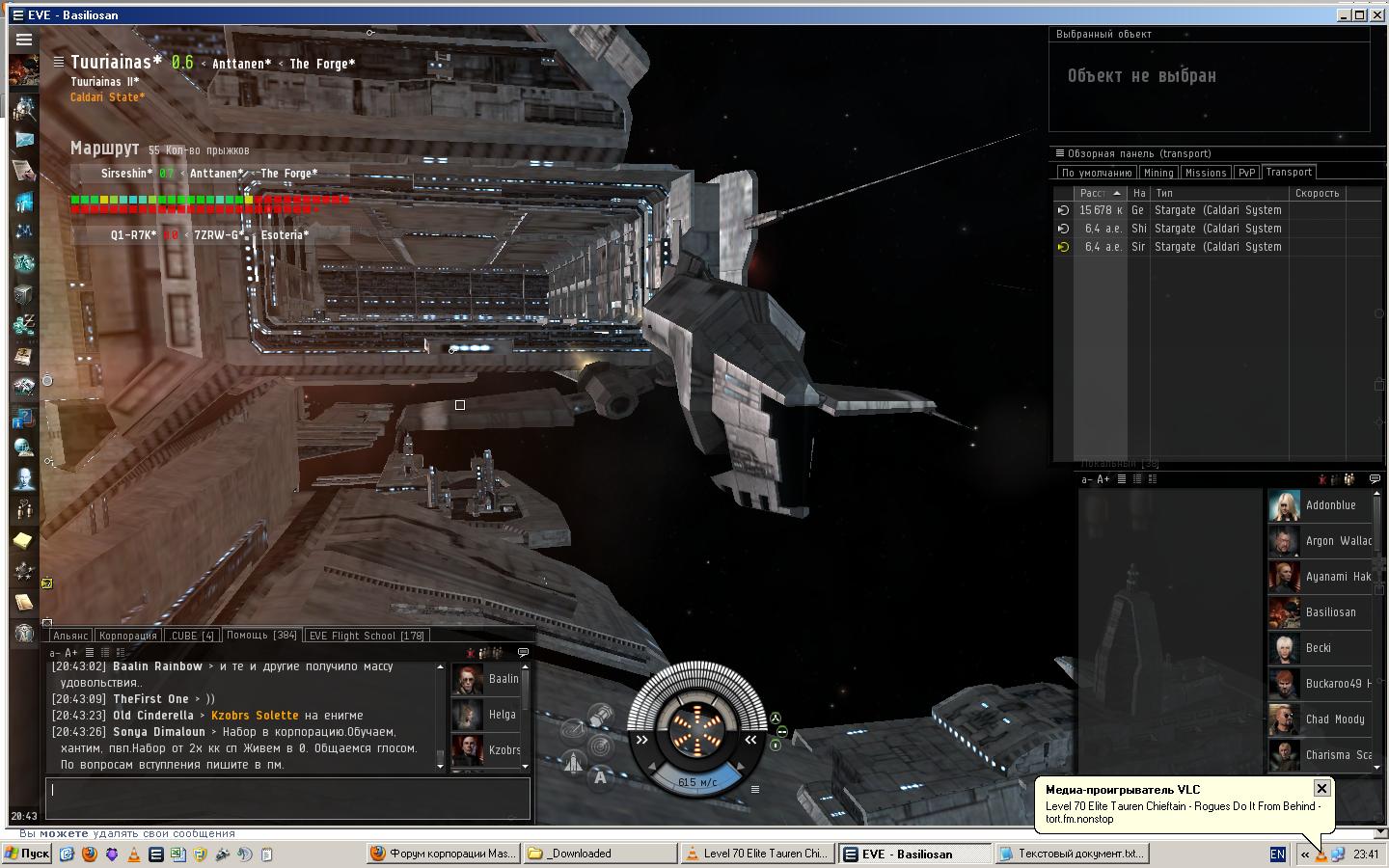Viewport: 1389px width, 868px height.
Task: Click the Sirseshin route destination link
Action: pos(127,174)
